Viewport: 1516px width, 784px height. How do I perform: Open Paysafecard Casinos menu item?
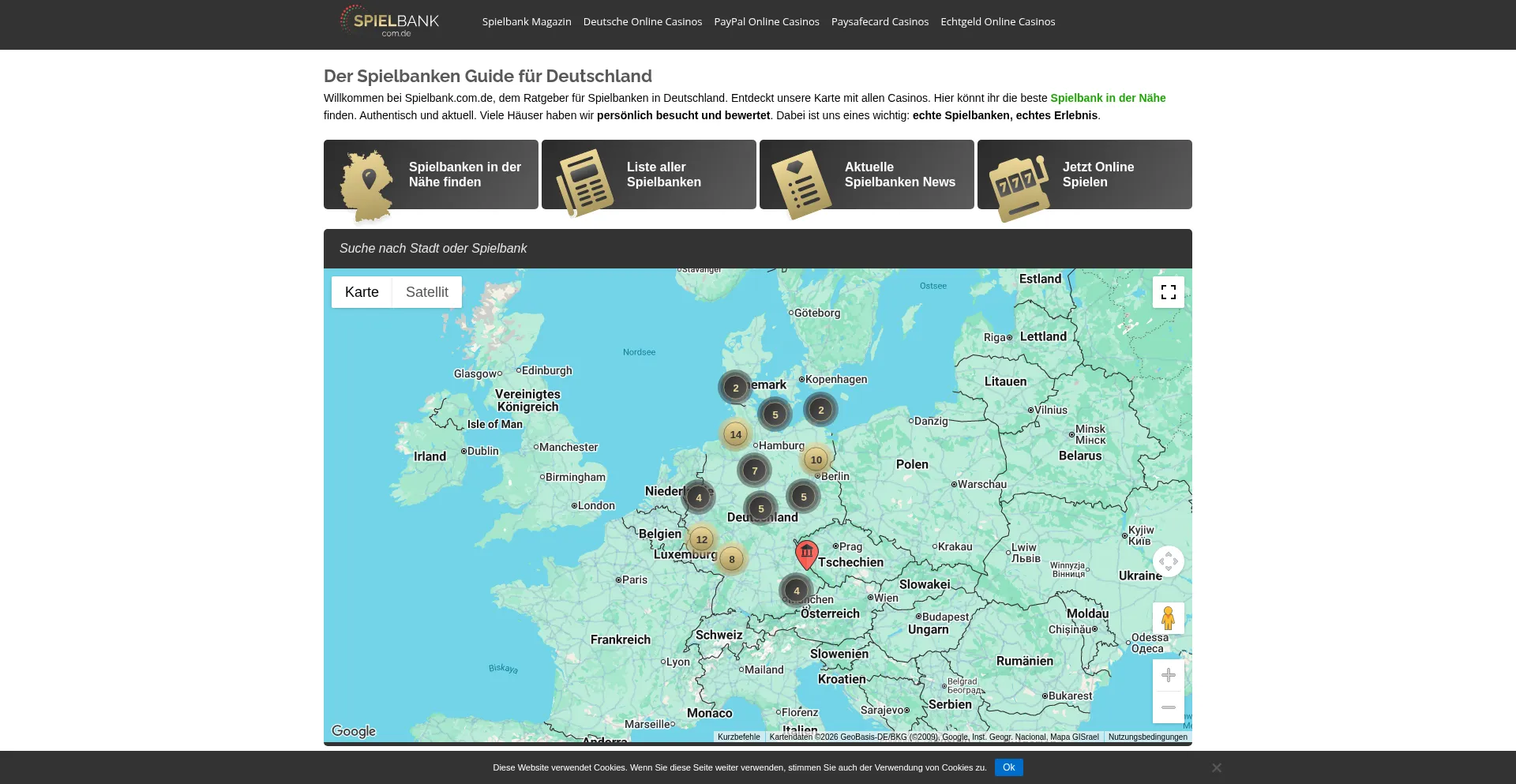[880, 22]
